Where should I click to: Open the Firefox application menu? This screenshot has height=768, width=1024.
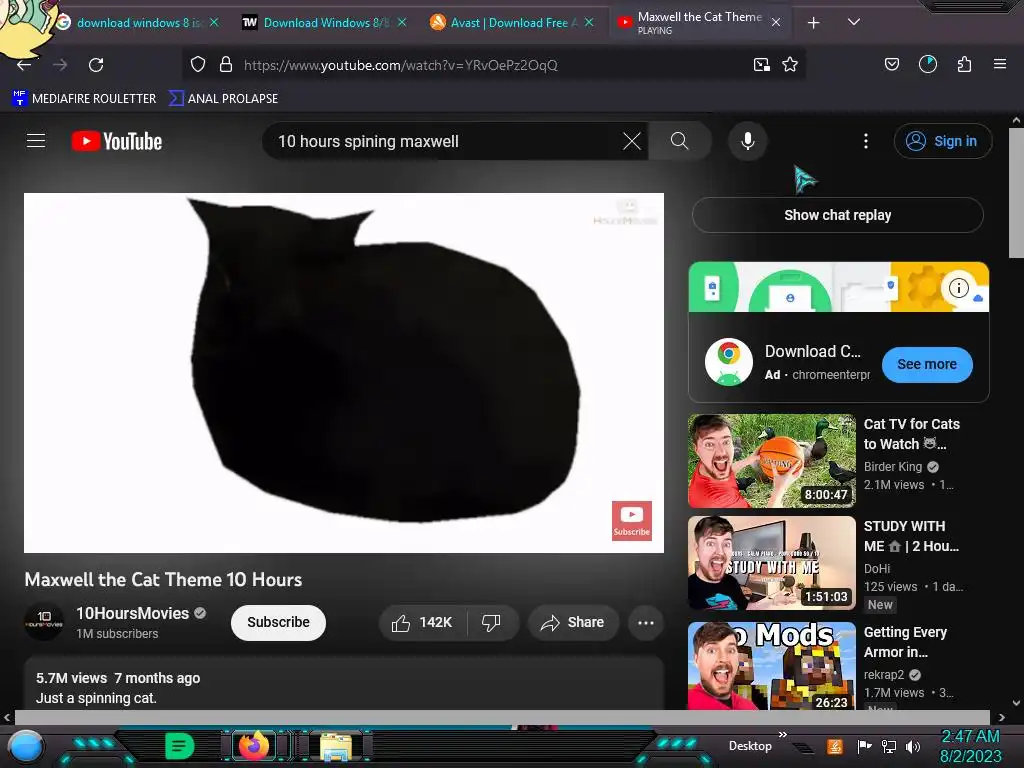[x=1000, y=64]
